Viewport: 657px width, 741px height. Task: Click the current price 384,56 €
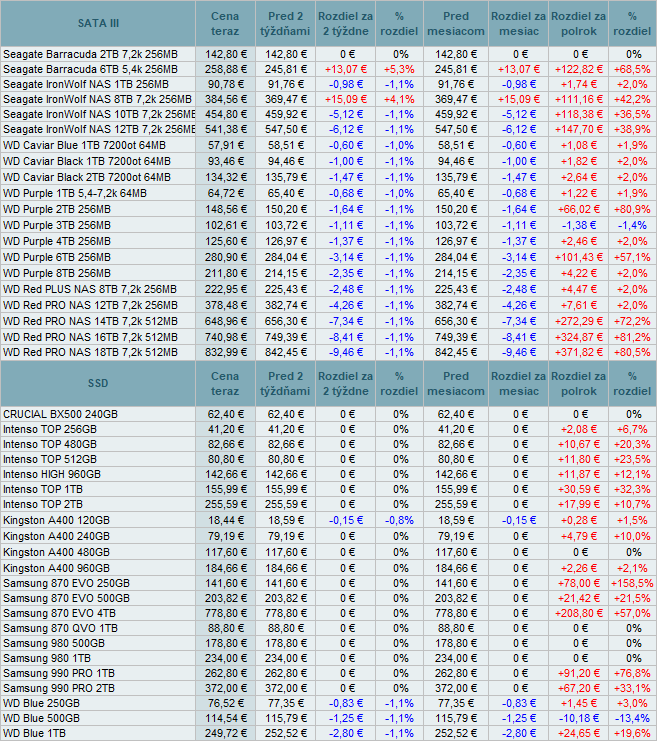(x=225, y=99)
